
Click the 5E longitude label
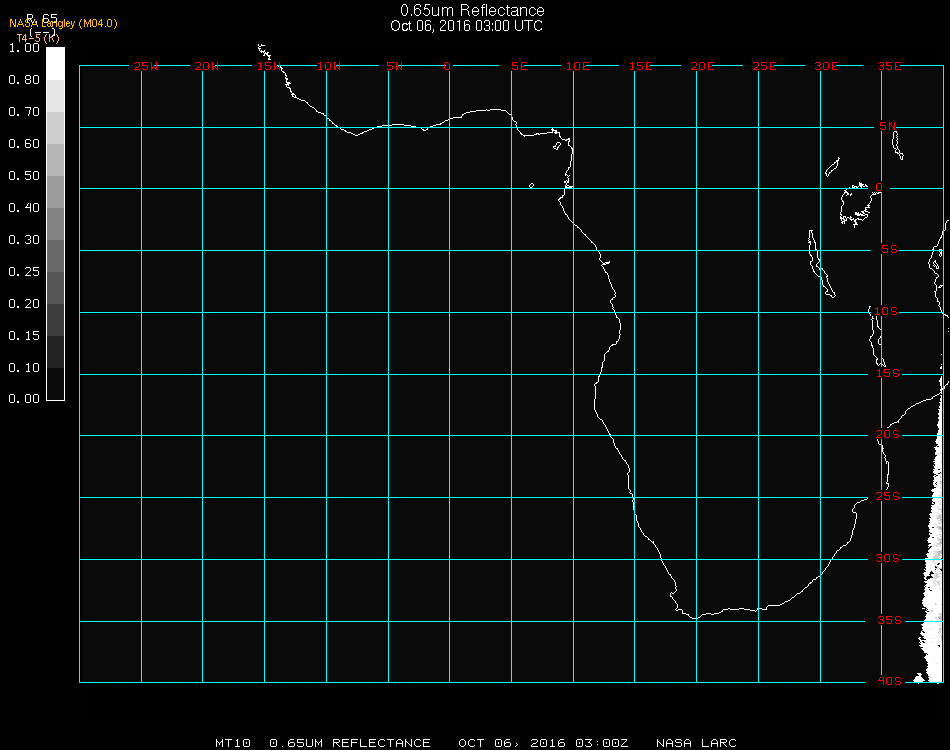pos(519,66)
